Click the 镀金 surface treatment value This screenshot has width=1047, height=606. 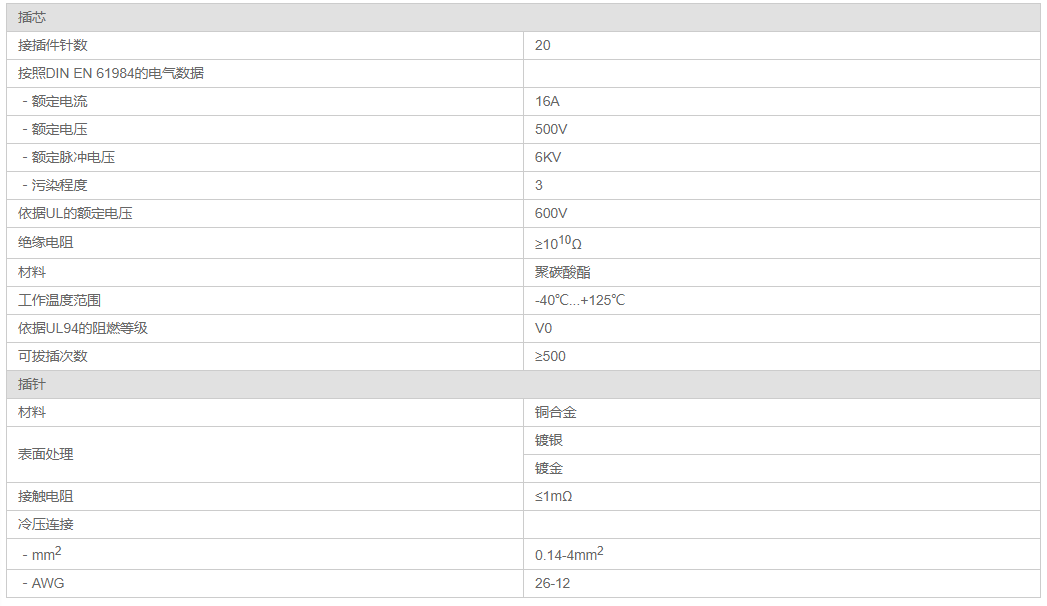[x=549, y=468]
